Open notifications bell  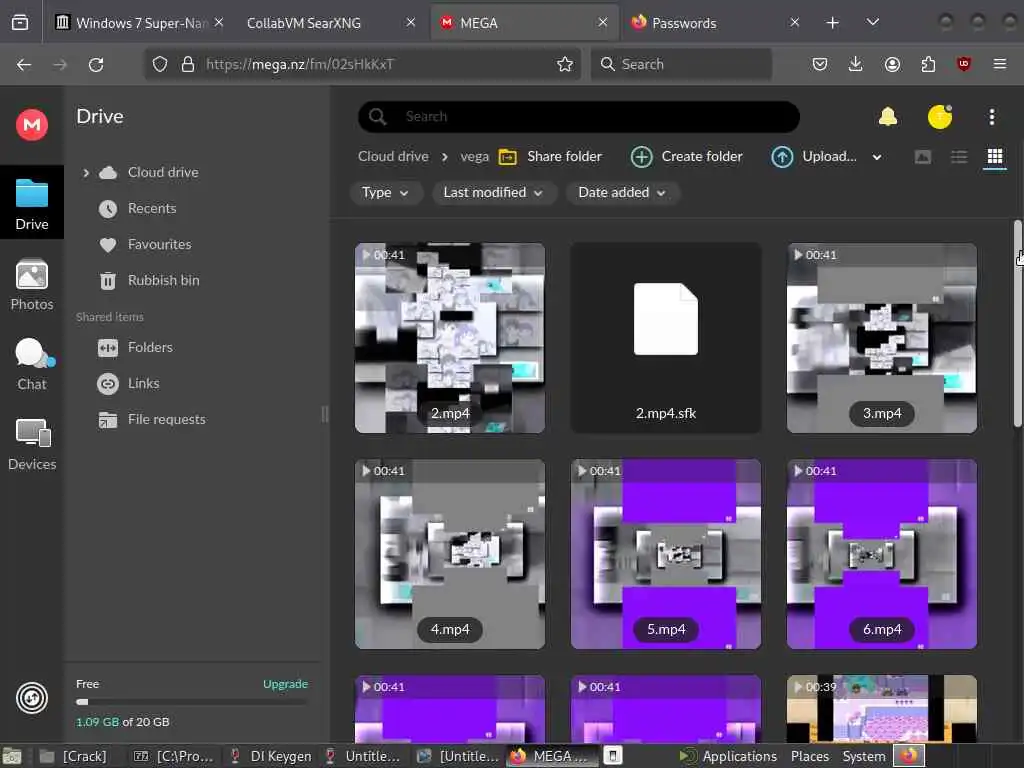[x=888, y=117]
